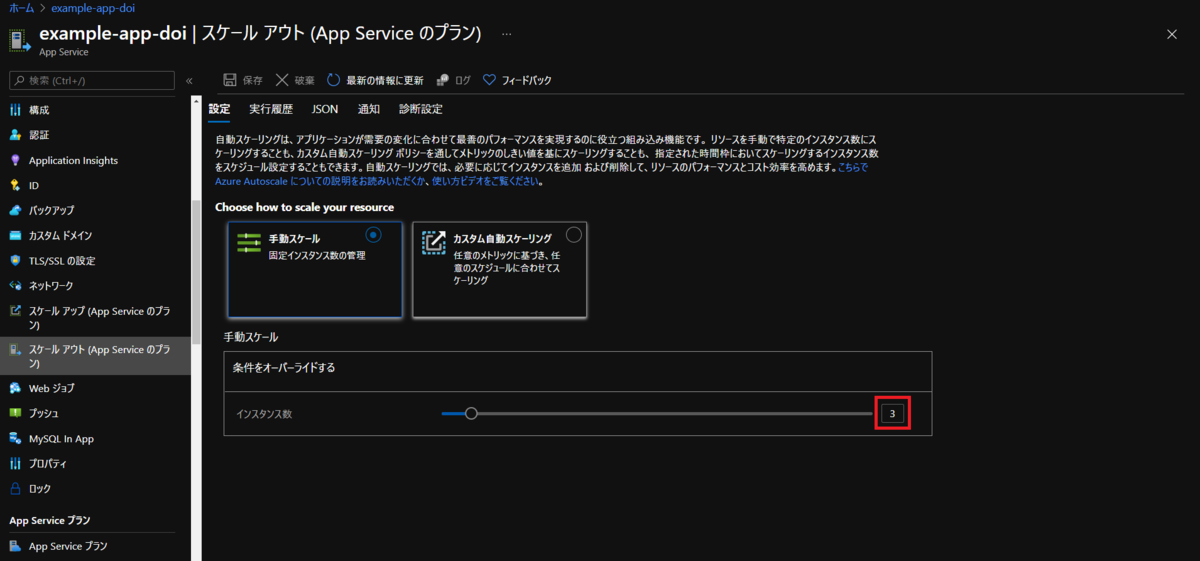Open the 診断設定 tab
This screenshot has height=561, width=1200.
pos(420,109)
